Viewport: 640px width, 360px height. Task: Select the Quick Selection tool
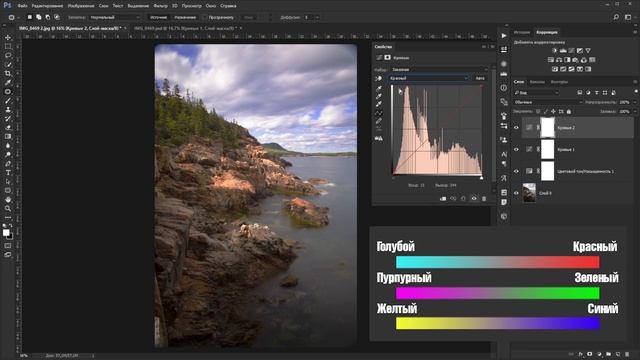coord(8,64)
